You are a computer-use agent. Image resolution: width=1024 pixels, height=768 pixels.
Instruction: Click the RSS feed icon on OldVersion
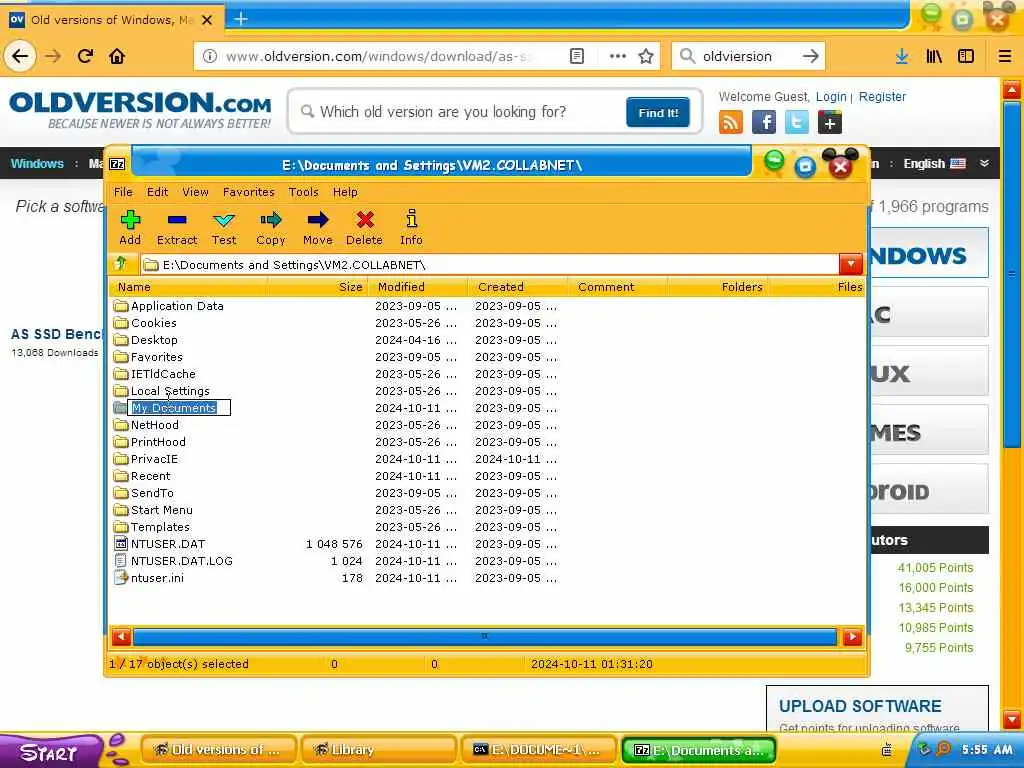tap(731, 122)
